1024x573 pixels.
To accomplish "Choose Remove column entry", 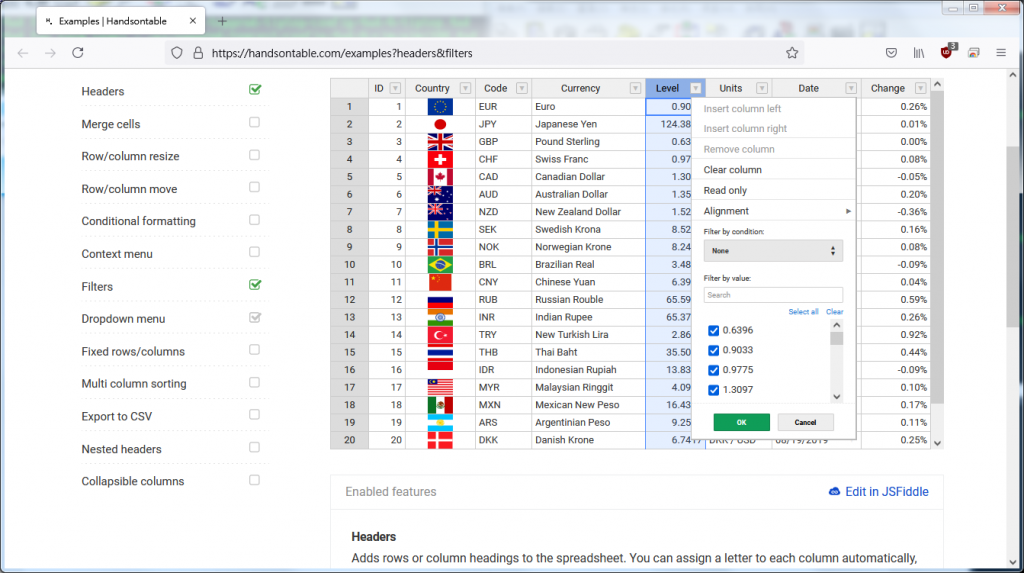I will click(773, 150).
